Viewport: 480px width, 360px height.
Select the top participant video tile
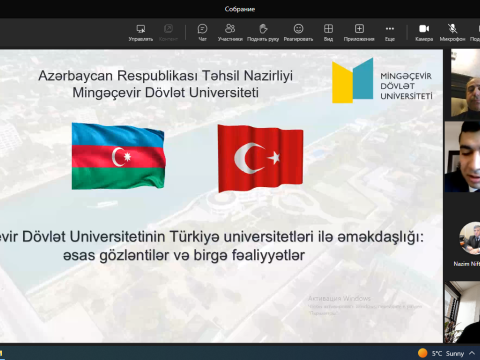click(x=465, y=83)
